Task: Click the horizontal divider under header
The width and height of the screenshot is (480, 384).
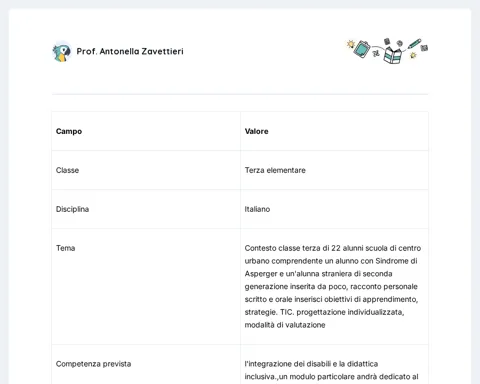Action: point(240,94)
